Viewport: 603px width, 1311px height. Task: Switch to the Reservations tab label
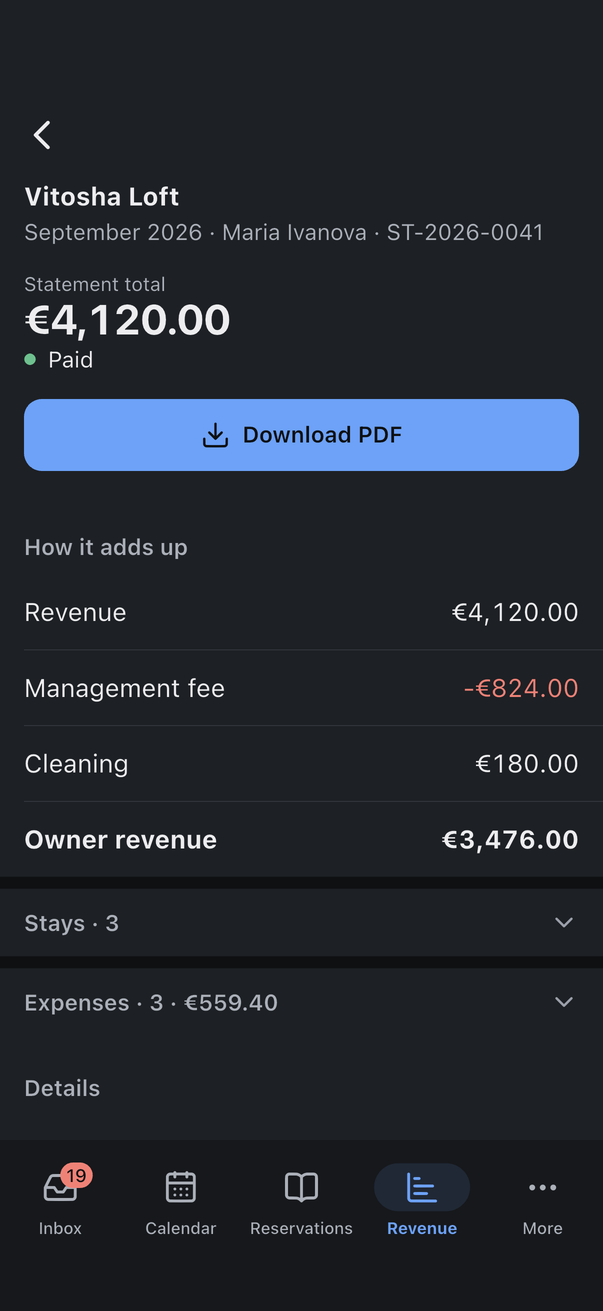click(x=301, y=1228)
